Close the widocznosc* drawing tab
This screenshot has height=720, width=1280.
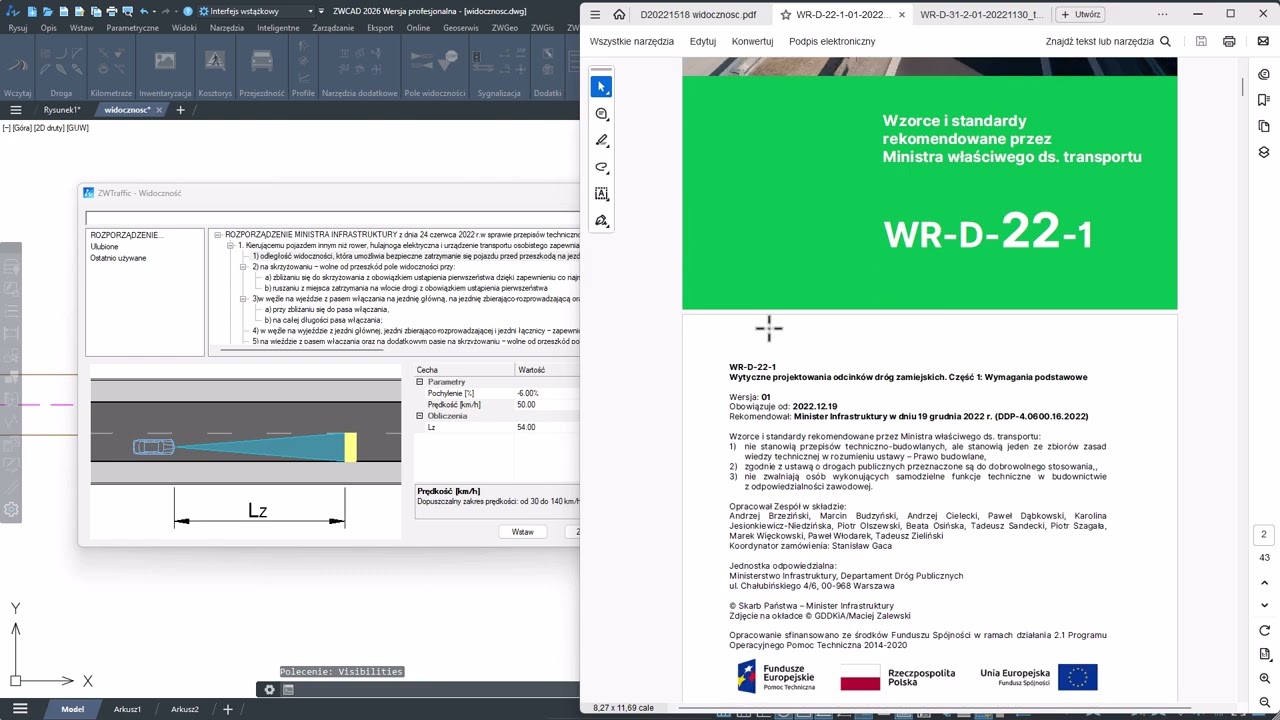160,110
